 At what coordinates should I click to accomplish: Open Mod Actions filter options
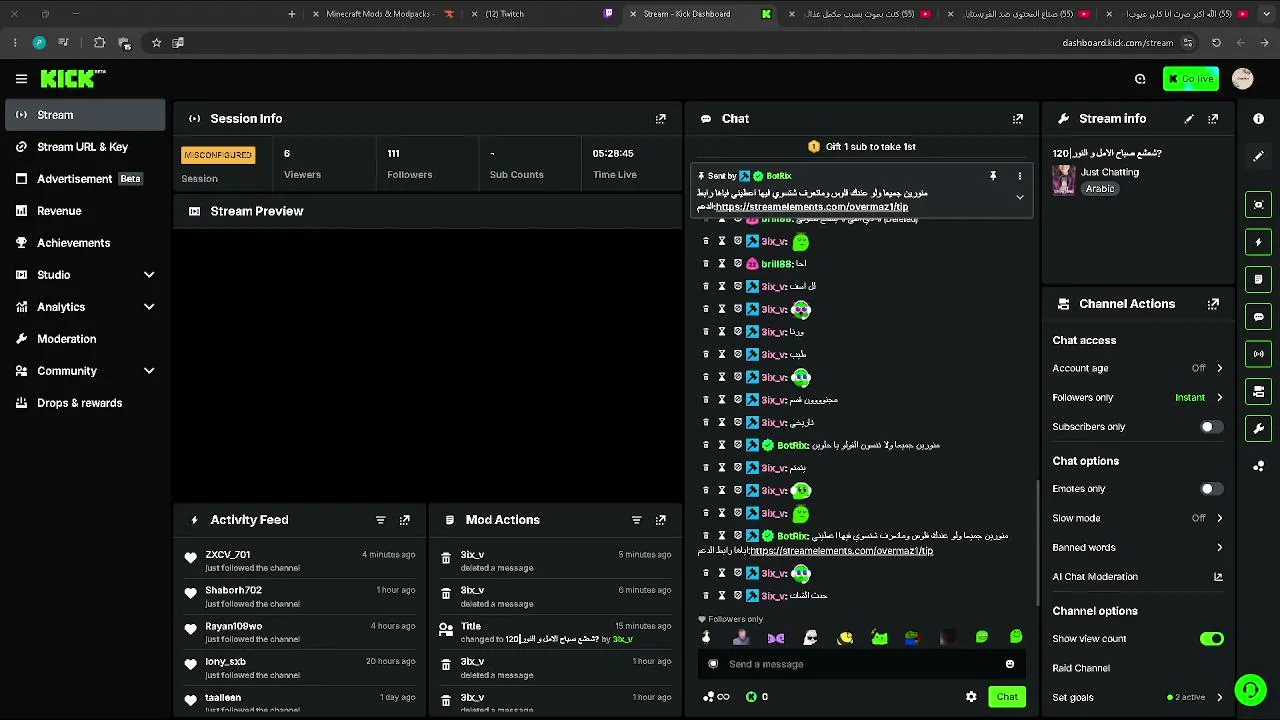[x=636, y=520]
